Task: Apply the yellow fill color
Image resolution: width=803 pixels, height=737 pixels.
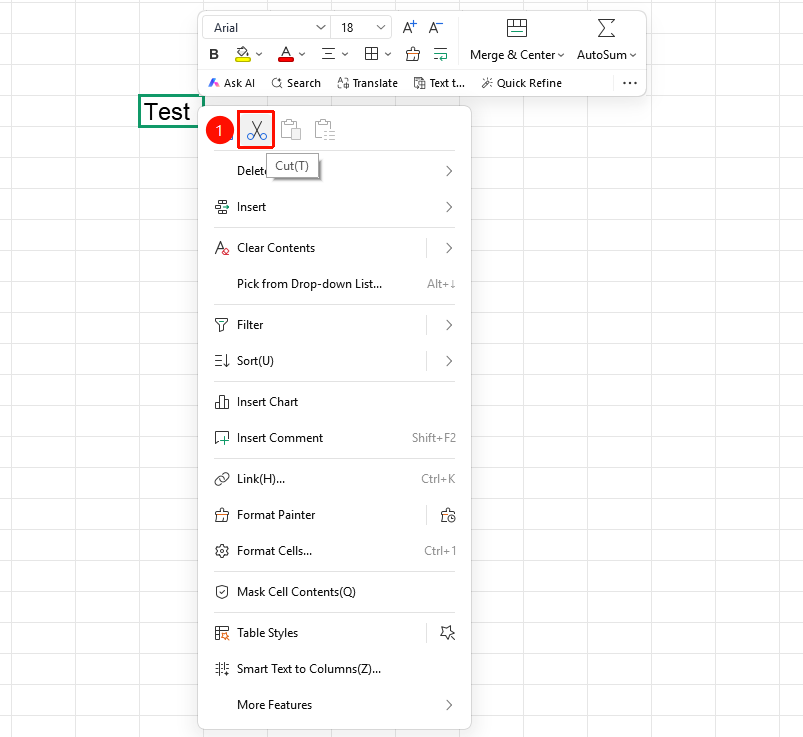Action: pos(243,54)
